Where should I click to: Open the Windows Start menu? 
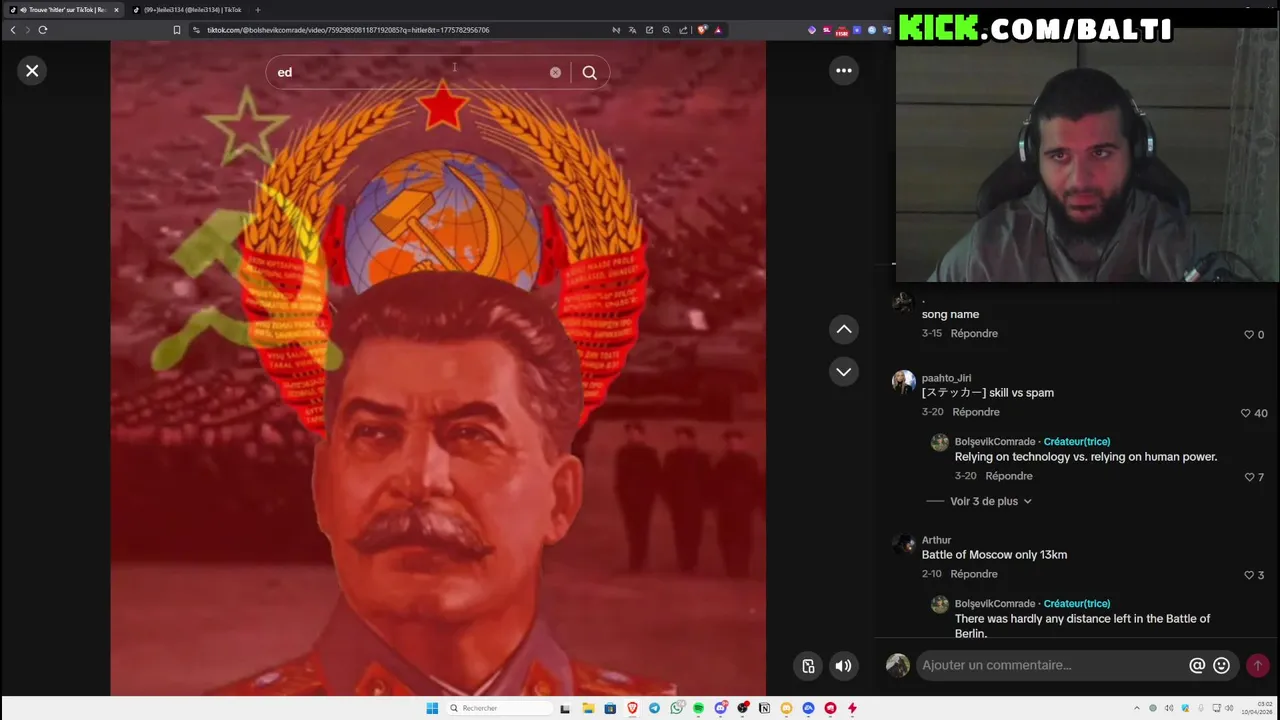(432, 708)
